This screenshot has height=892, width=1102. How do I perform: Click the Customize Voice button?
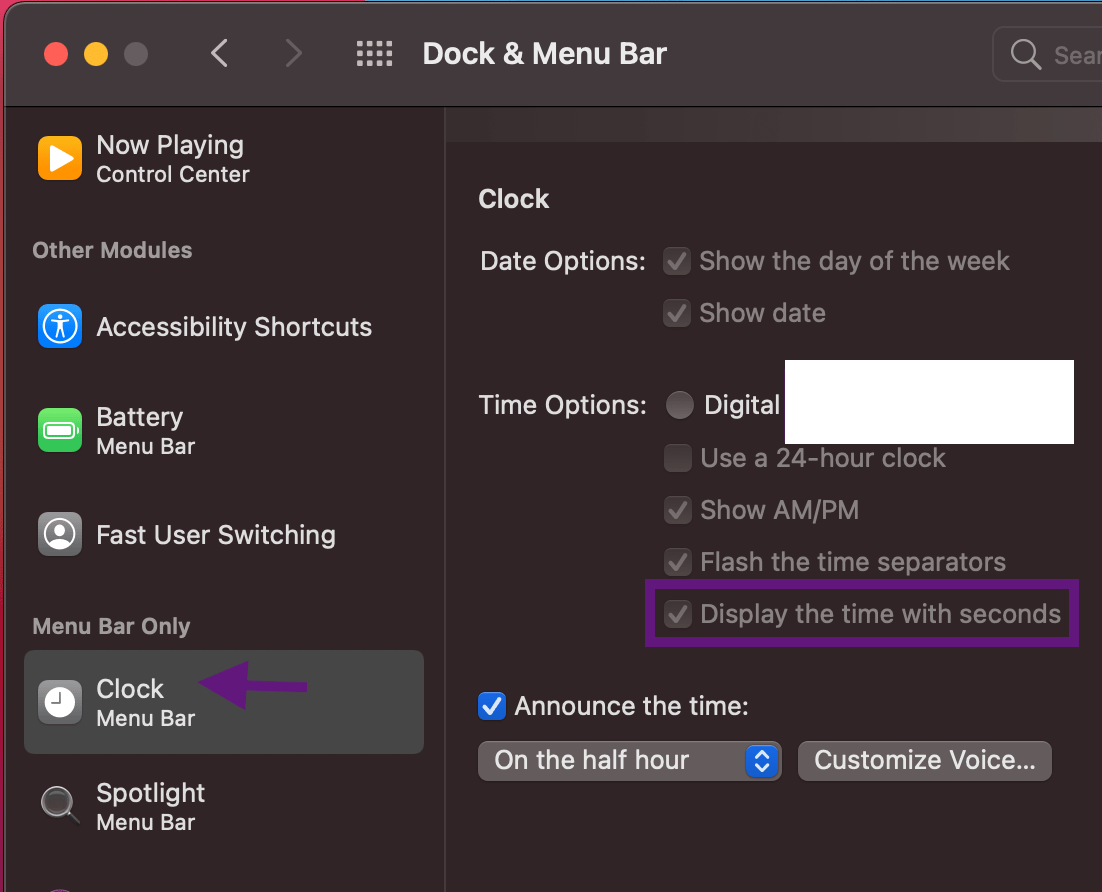coord(923,760)
